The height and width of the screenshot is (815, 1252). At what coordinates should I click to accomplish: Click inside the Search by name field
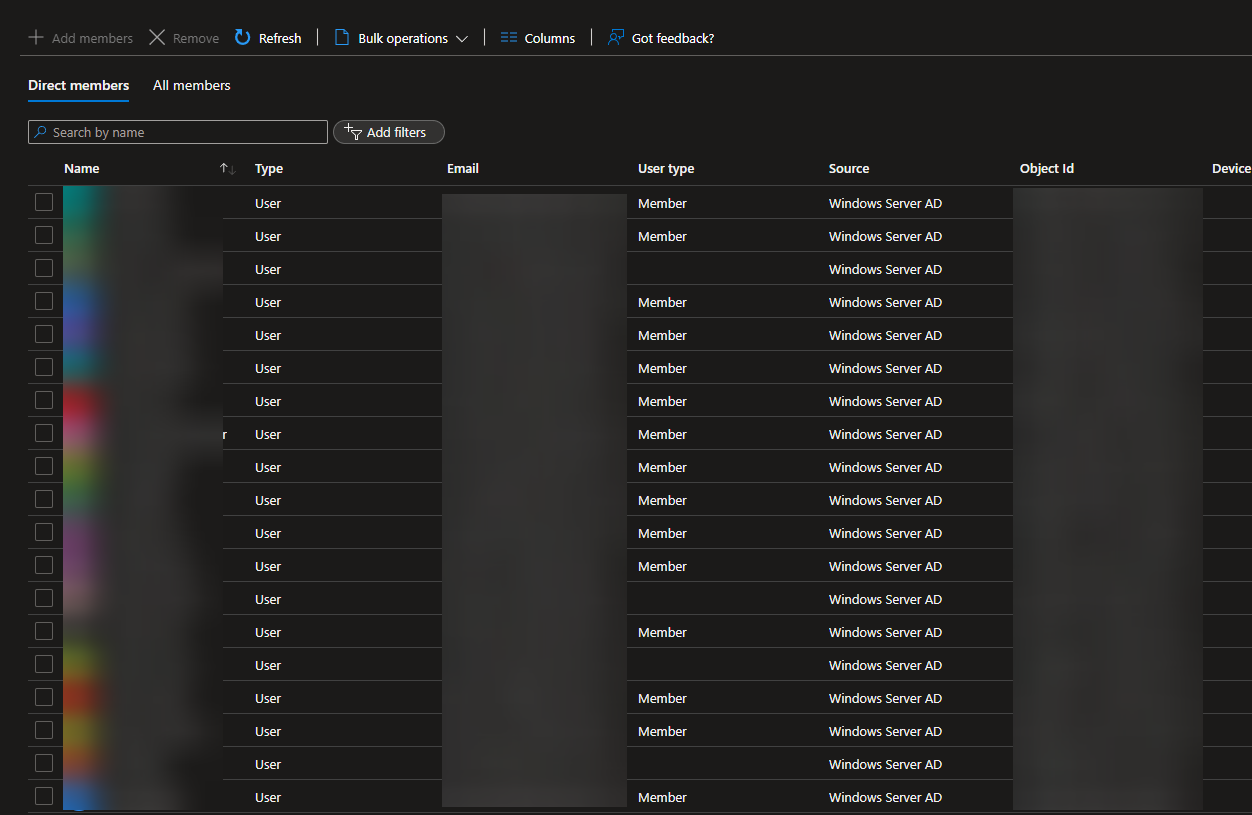(177, 131)
